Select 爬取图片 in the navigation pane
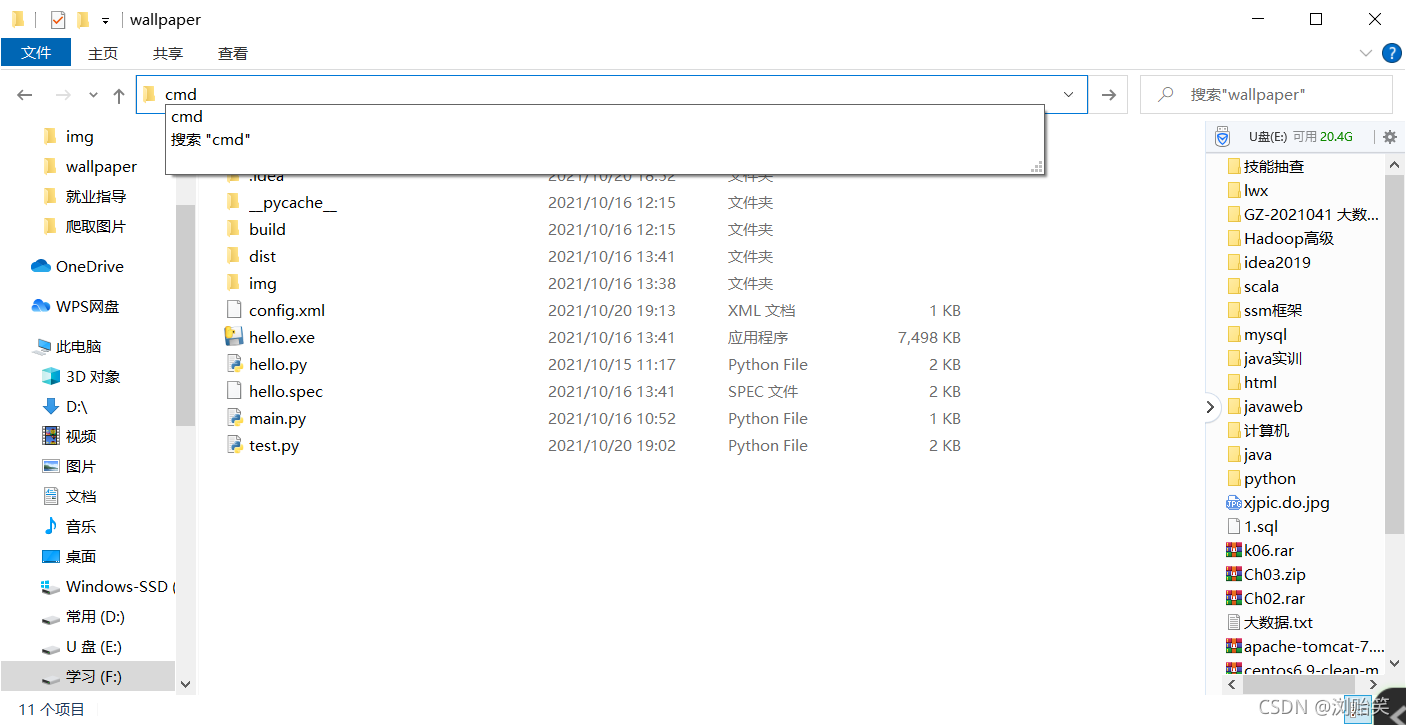Screen dimensions: 1406x725 96,226
